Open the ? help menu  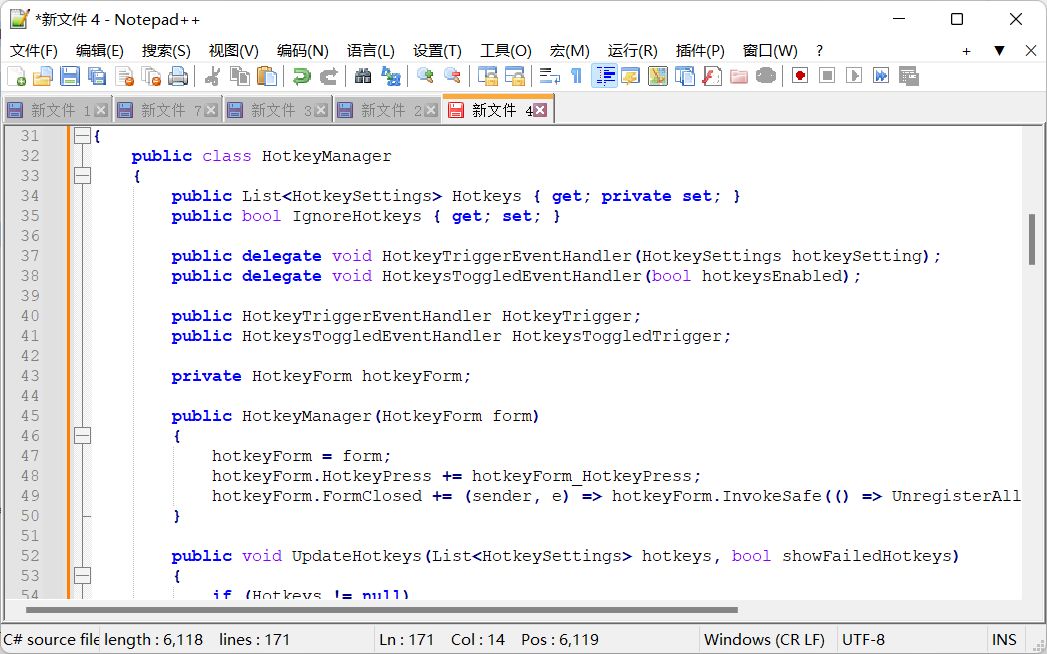[x=819, y=51]
